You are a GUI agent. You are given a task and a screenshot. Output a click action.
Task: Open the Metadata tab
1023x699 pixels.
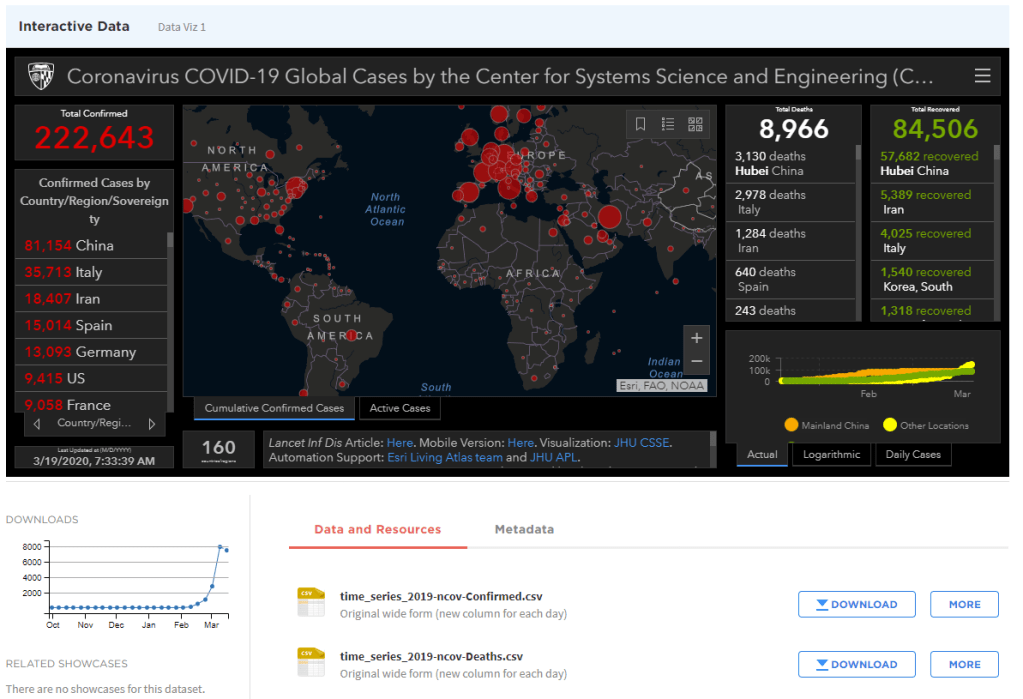click(x=524, y=529)
